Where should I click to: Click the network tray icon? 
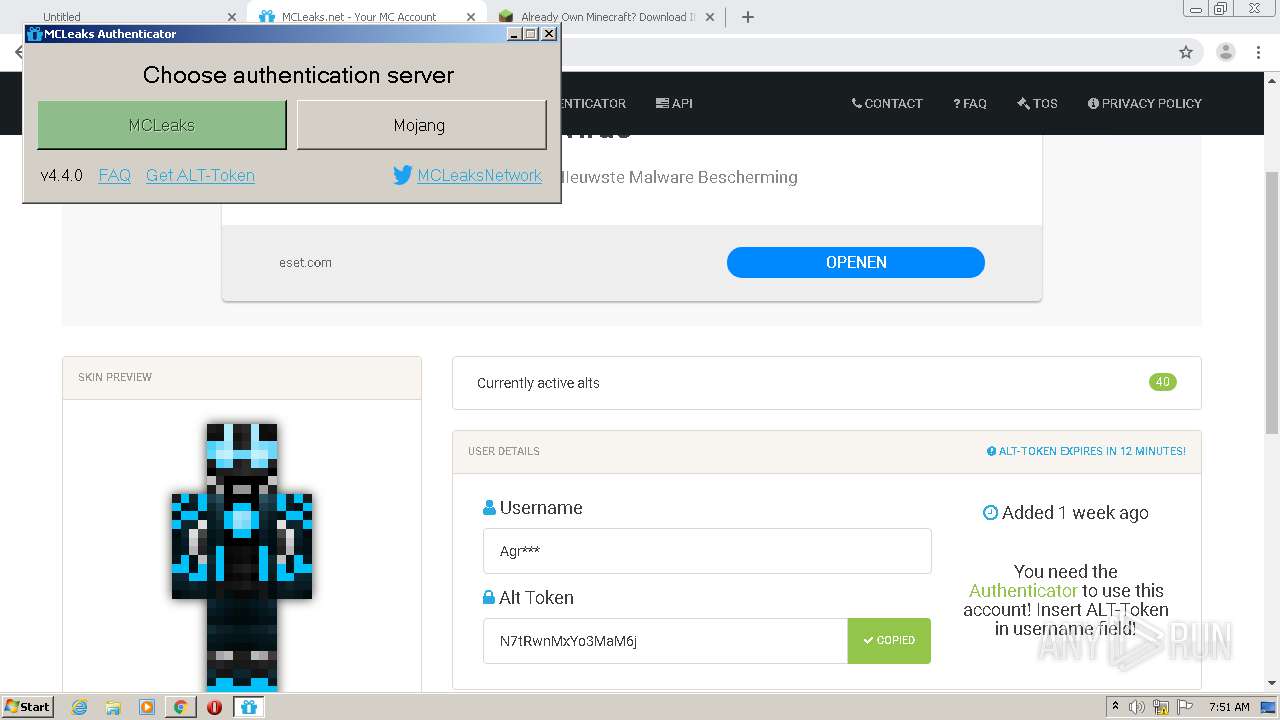pos(1161,707)
